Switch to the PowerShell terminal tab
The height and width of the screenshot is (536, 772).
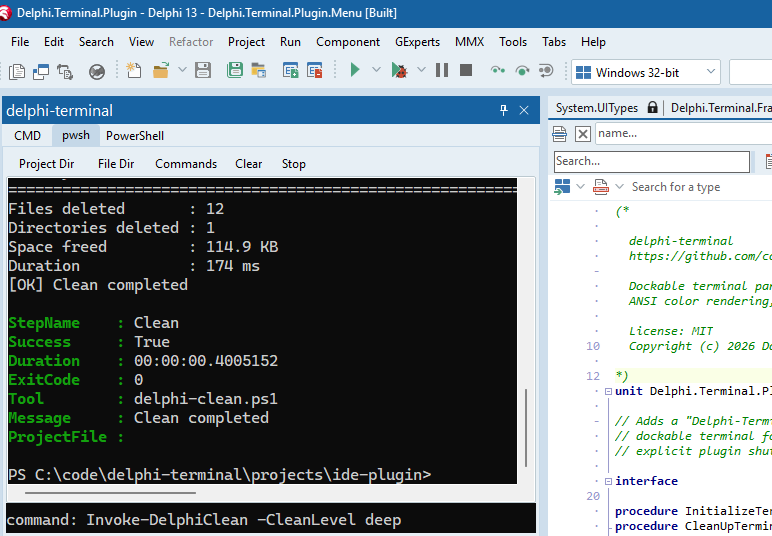tap(135, 135)
